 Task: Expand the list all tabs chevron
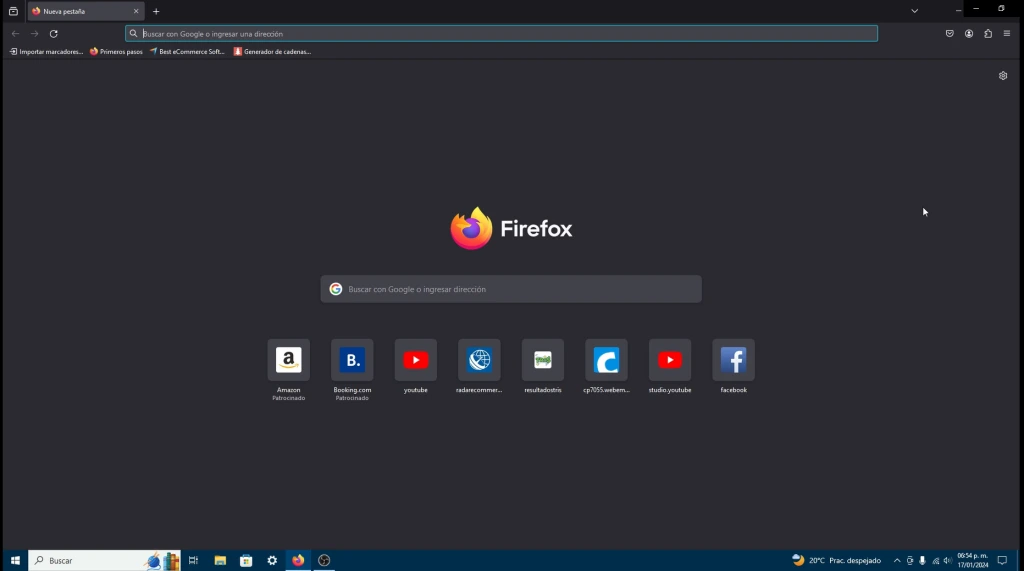click(914, 11)
